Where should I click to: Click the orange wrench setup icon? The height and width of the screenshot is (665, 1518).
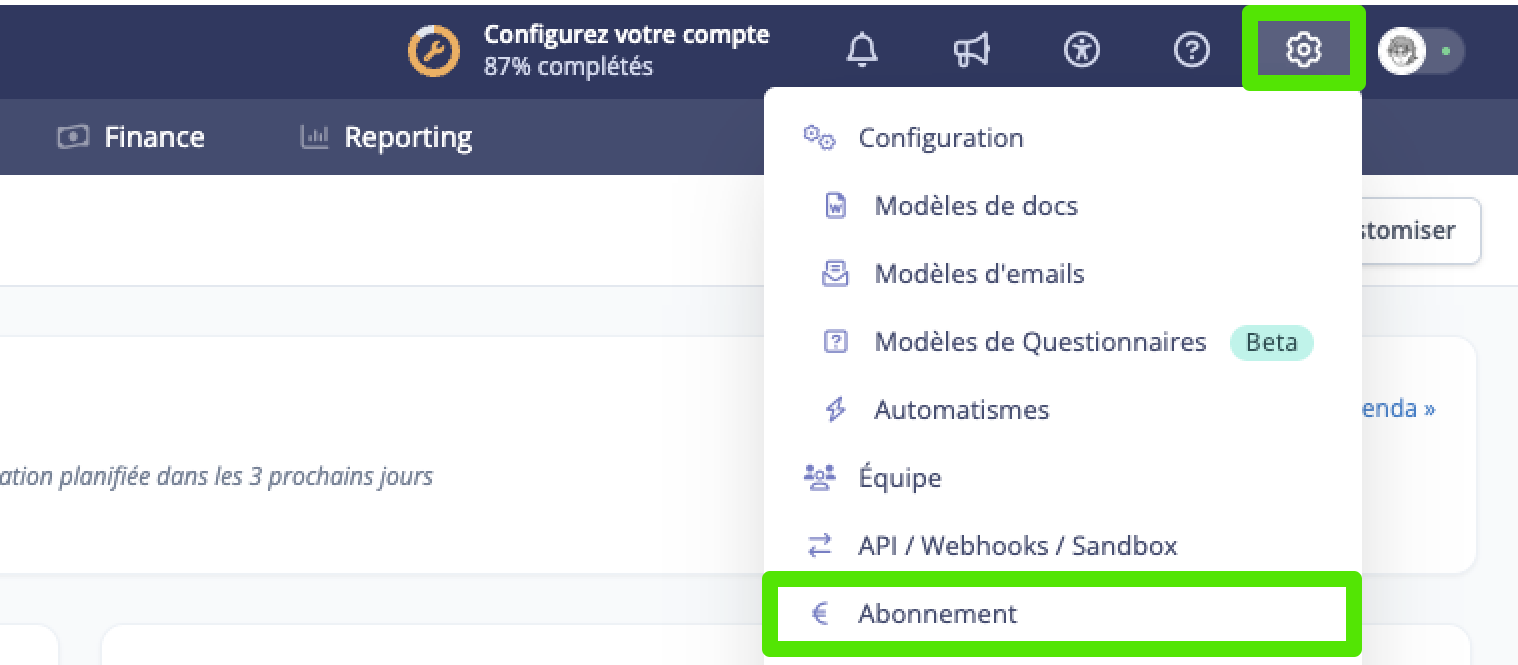pos(434,50)
